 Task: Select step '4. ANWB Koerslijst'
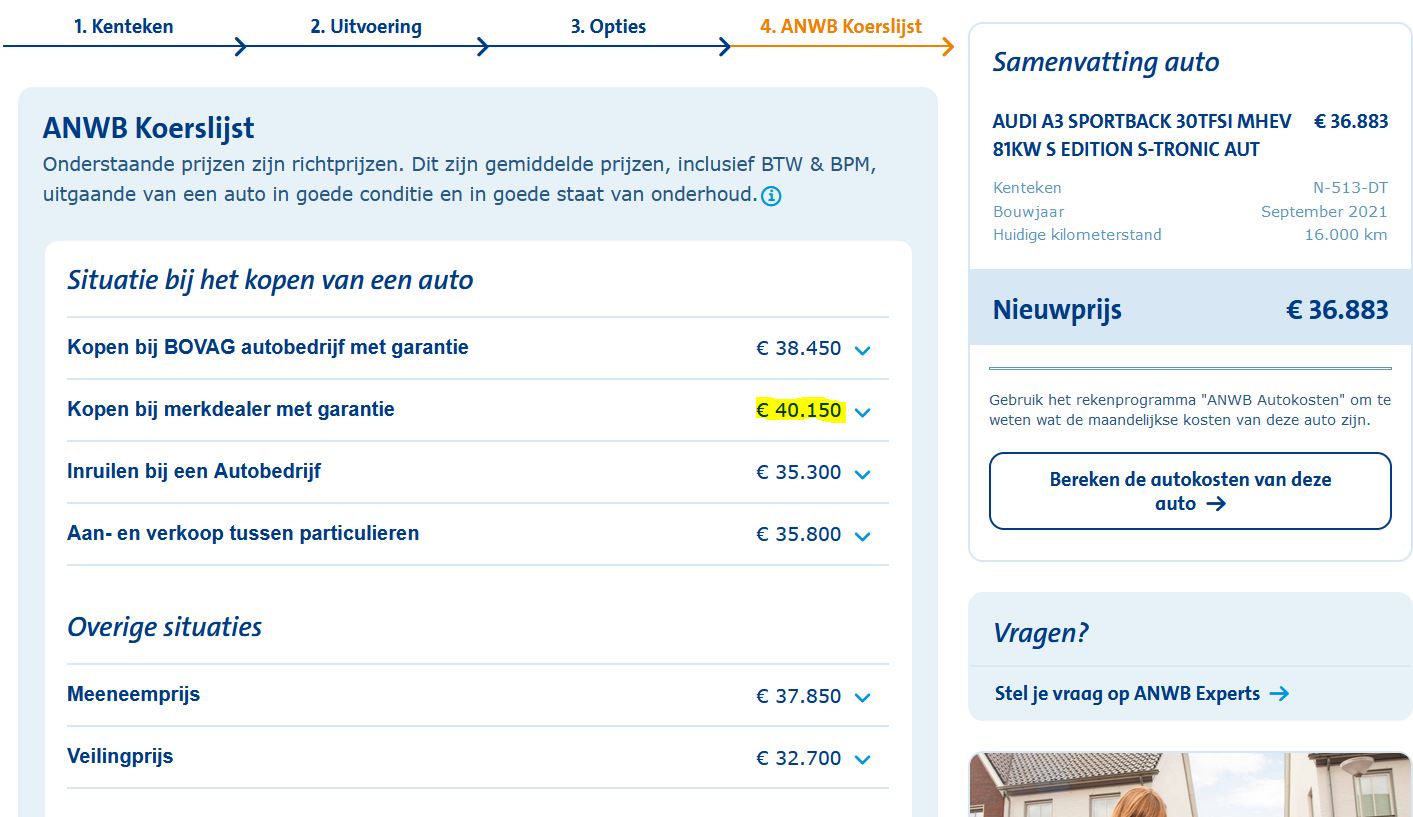click(x=840, y=27)
